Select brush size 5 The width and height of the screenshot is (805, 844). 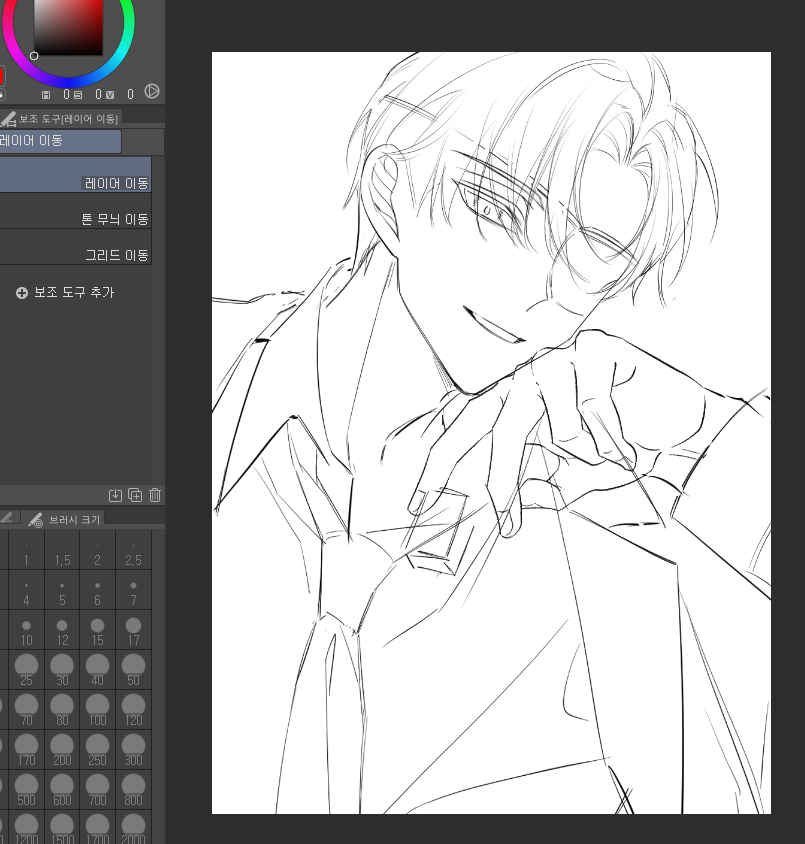click(62, 590)
